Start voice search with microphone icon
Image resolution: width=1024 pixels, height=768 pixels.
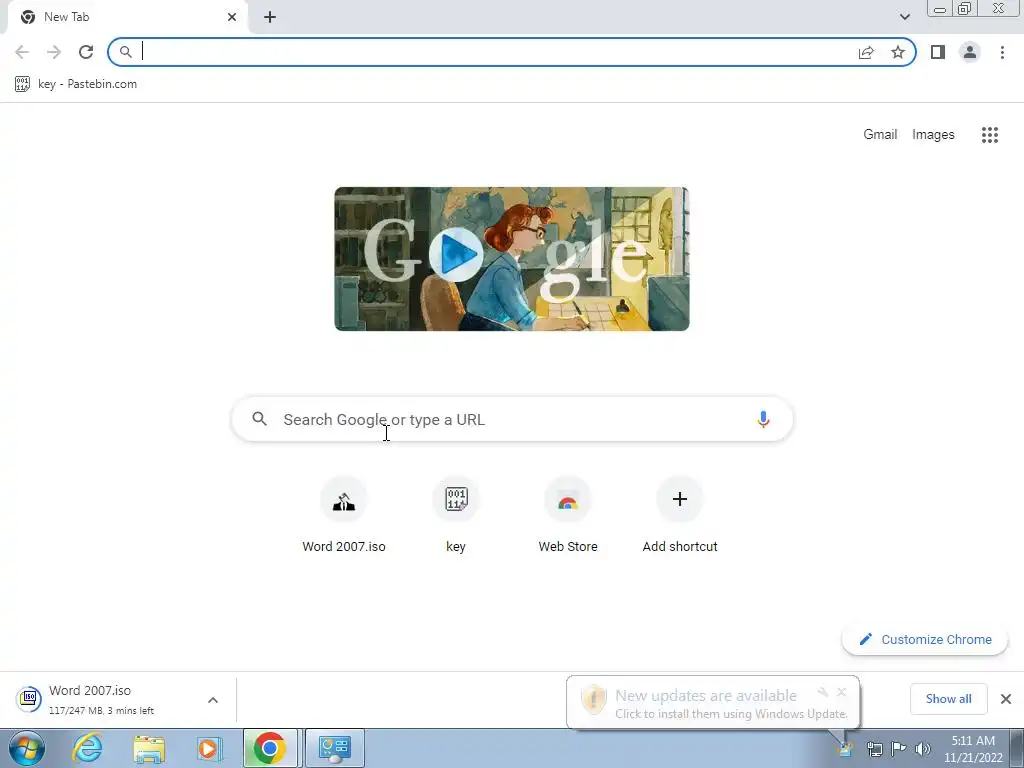(763, 419)
